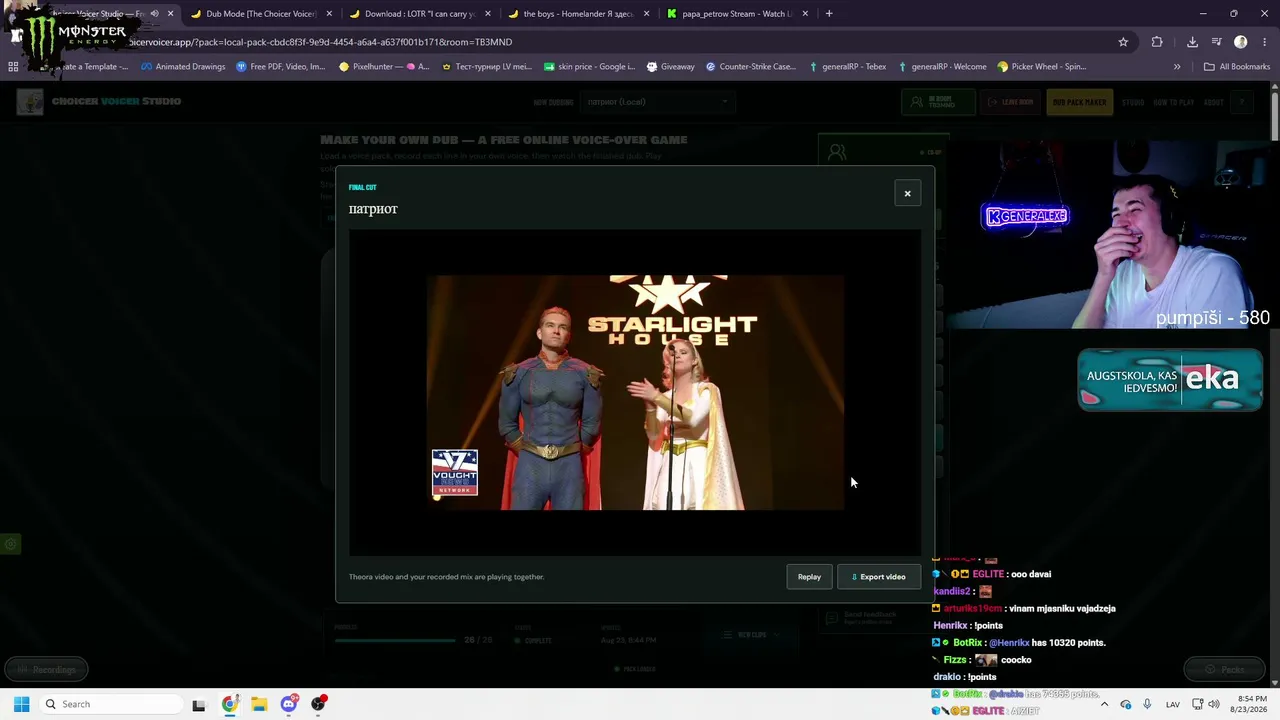The image size is (1280, 720).
Task: Open the browser Downloads panel
Action: (x=1192, y=42)
